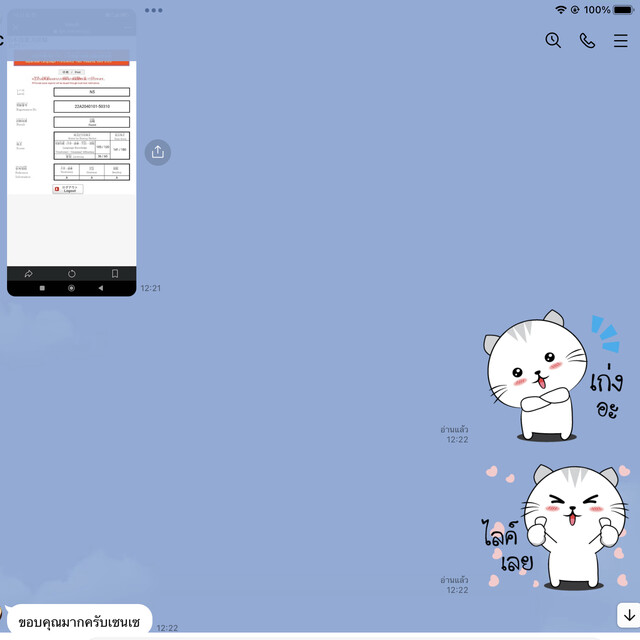
Task: Tap the share icon beside the screenshot
Action: click(158, 152)
